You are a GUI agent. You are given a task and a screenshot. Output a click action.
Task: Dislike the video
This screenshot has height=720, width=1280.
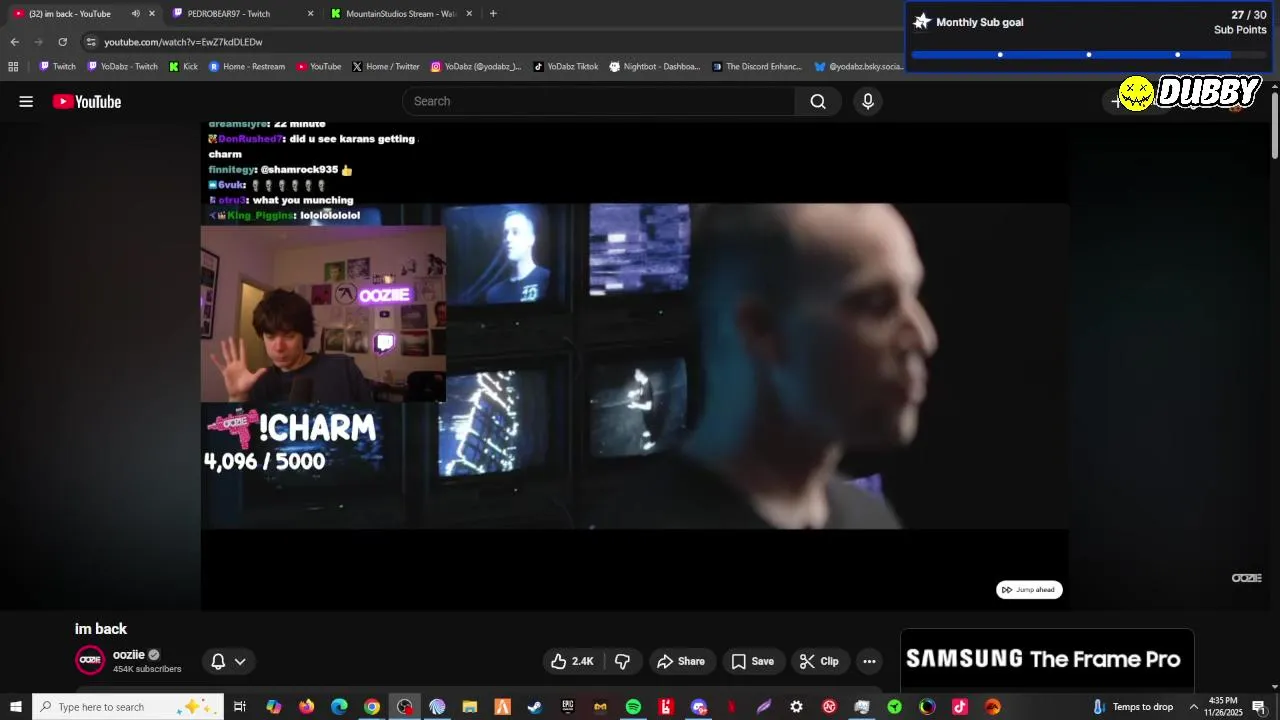click(622, 661)
